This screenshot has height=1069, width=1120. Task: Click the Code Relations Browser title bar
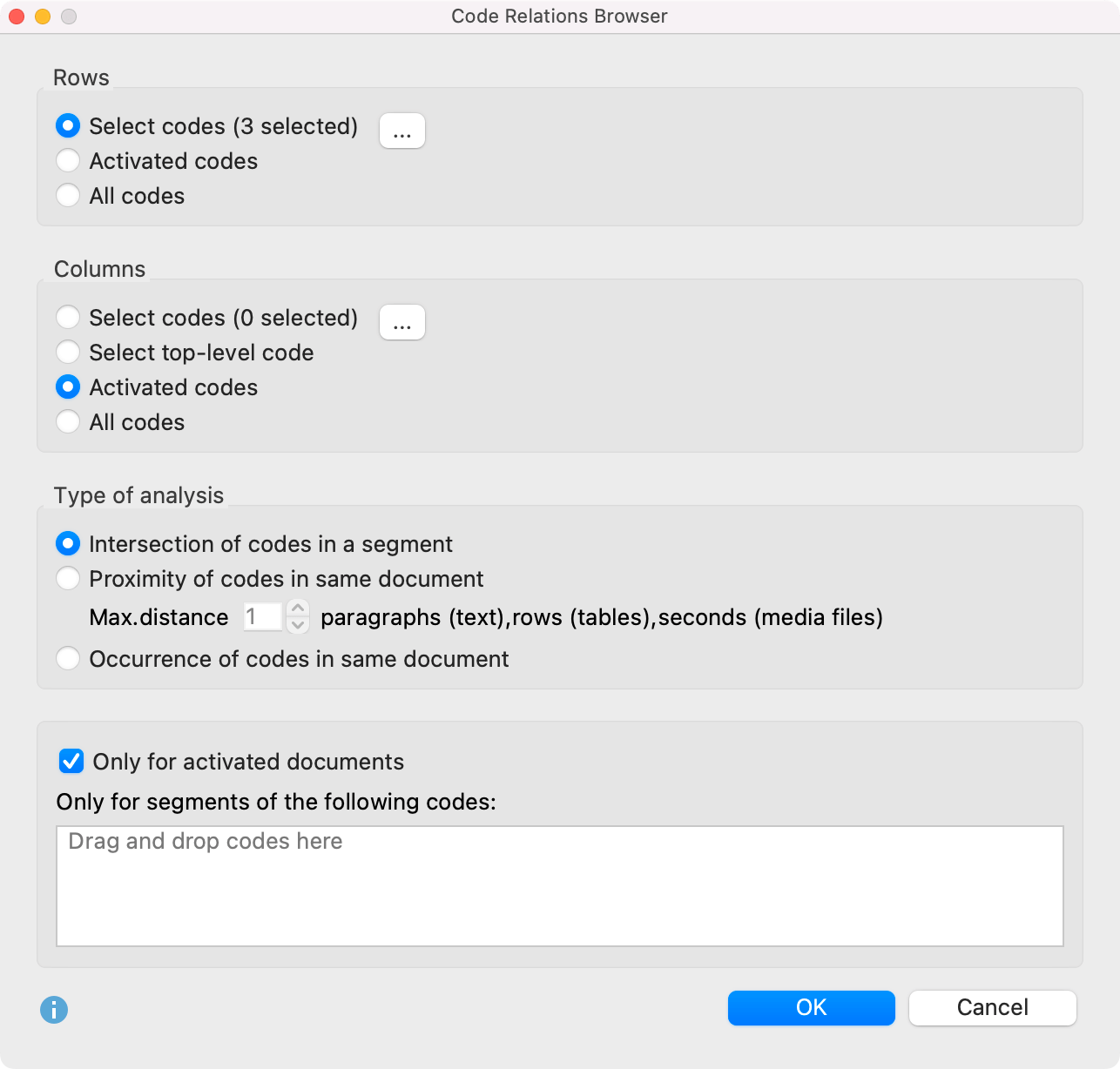click(x=558, y=16)
